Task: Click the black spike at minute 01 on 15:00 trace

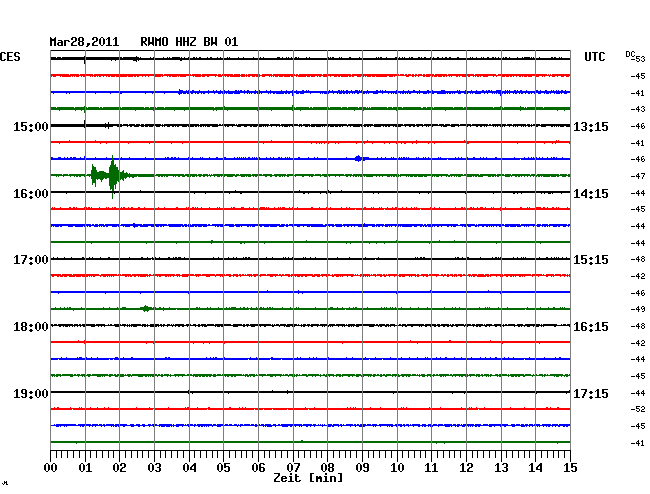Action: pos(85,124)
